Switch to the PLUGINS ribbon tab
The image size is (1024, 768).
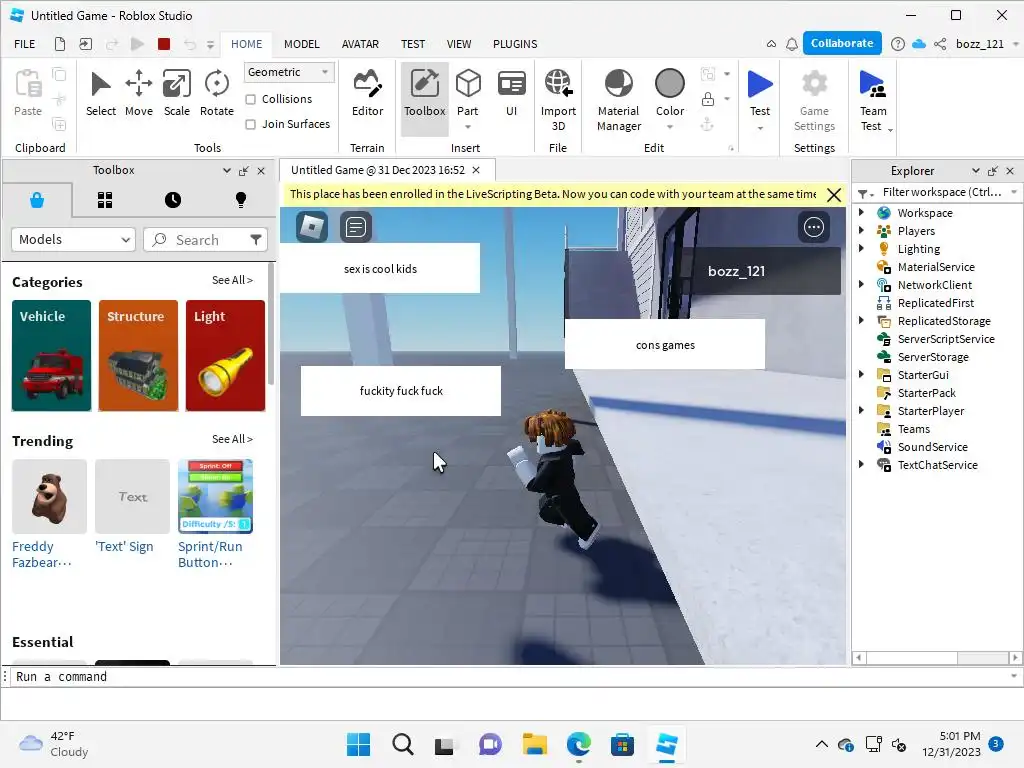[x=515, y=44]
